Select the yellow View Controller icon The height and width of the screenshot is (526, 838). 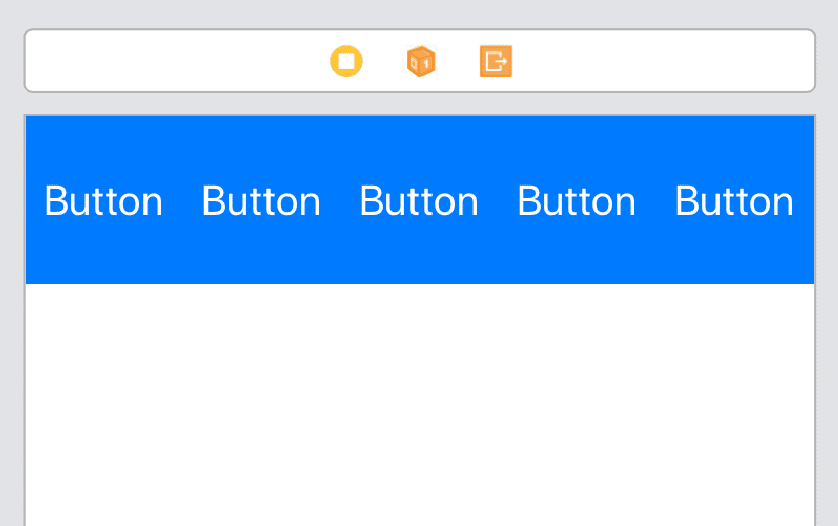346,61
